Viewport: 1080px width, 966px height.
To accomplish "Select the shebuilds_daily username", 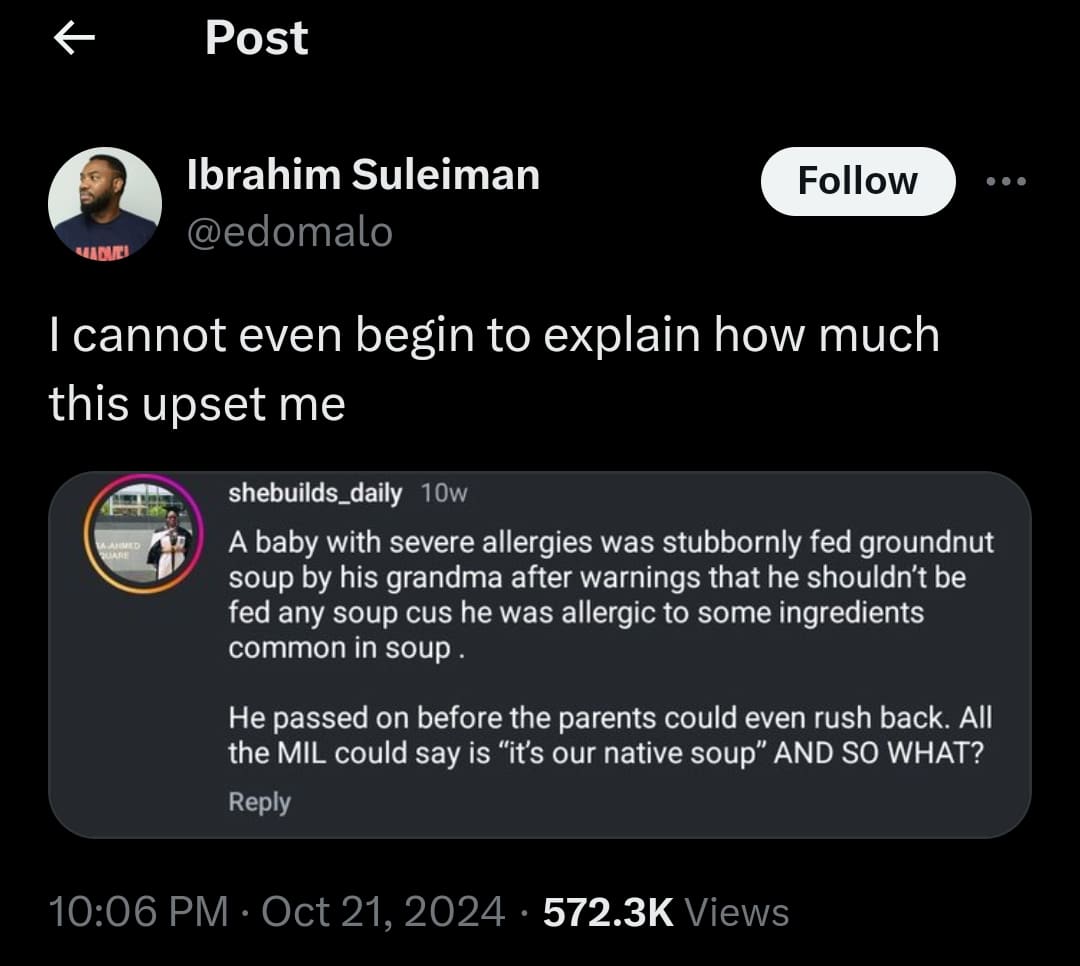I will pos(315,493).
